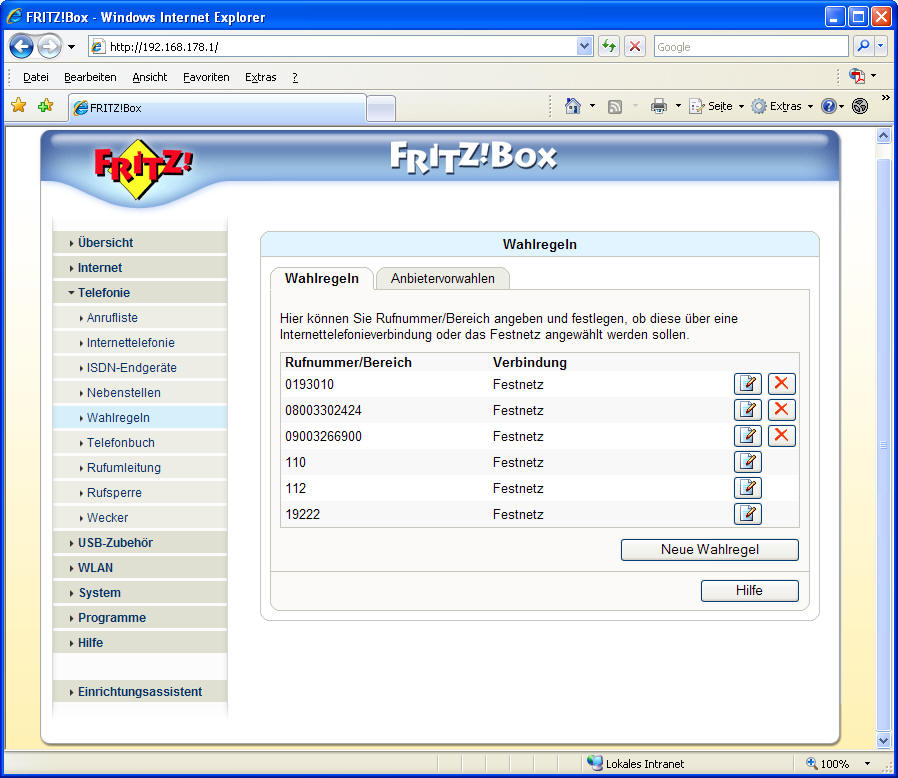Screen dimensions: 898x778
Task: Delete the 09003266900 dialing rule
Action: click(x=781, y=436)
